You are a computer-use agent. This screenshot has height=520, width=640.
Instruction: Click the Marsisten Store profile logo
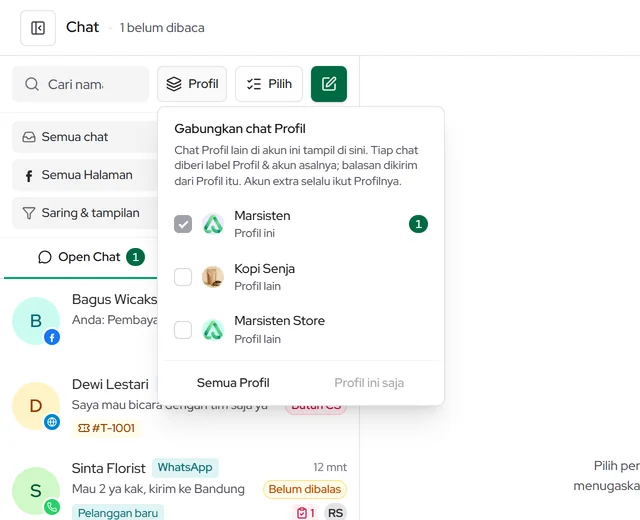pyautogui.click(x=213, y=330)
